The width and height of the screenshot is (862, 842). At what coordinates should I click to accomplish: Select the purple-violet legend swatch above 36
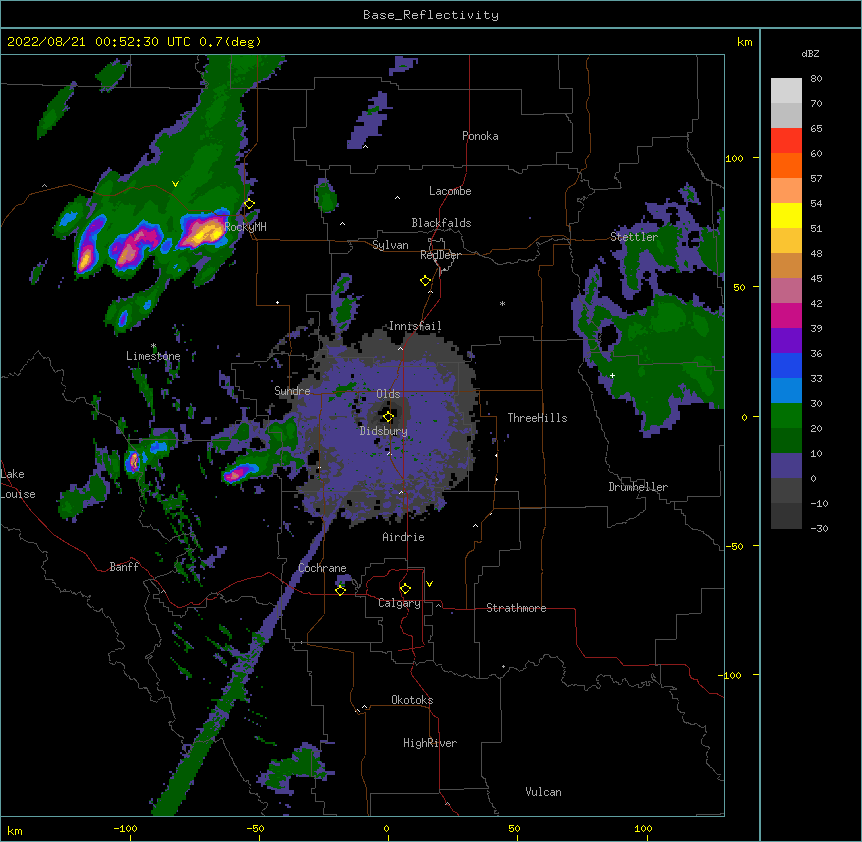pos(786,341)
